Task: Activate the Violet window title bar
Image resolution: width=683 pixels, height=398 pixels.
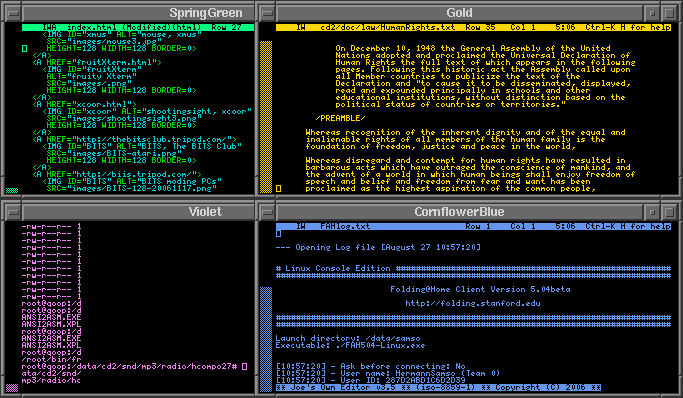Action: tap(138, 212)
